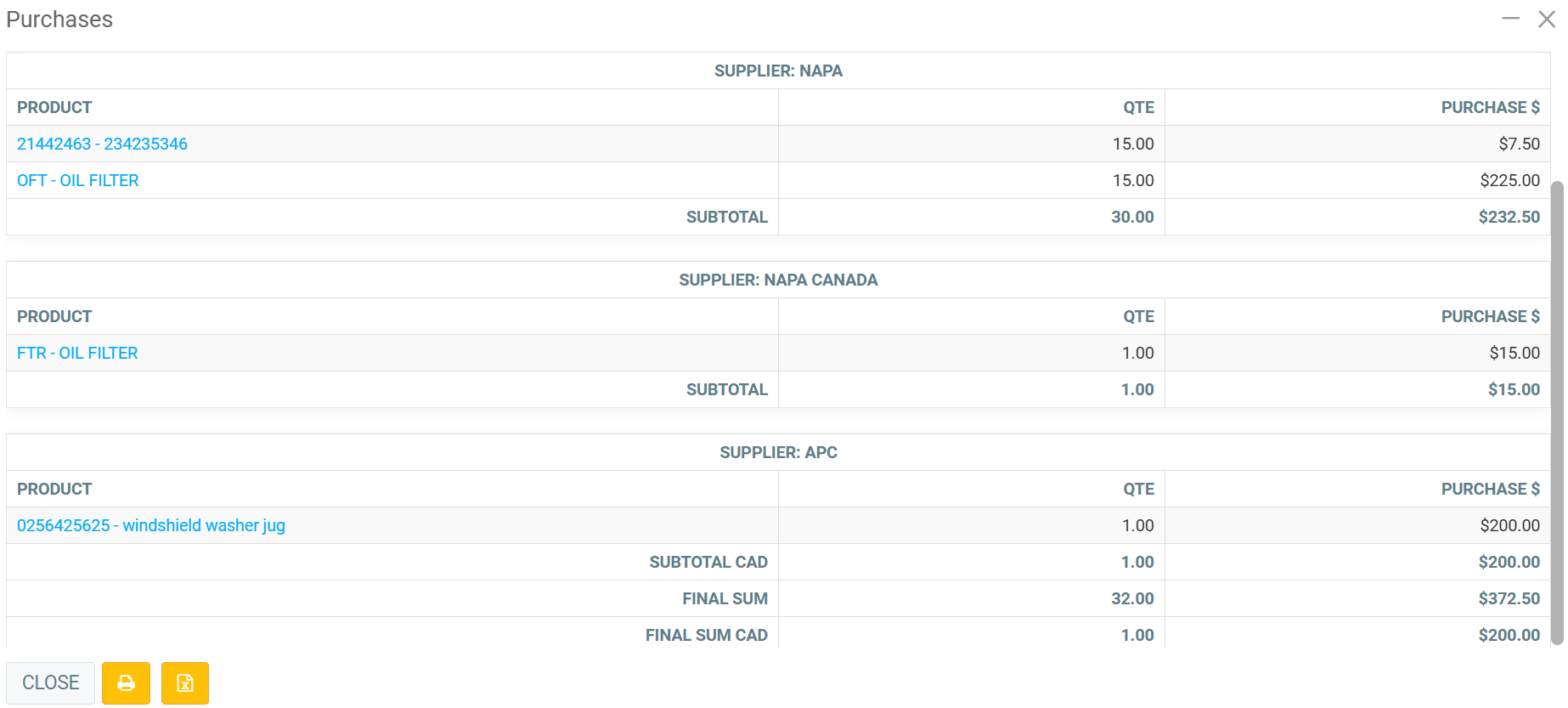Open the windshield washer jug product
The width and height of the screenshot is (1568, 708).
151,525
